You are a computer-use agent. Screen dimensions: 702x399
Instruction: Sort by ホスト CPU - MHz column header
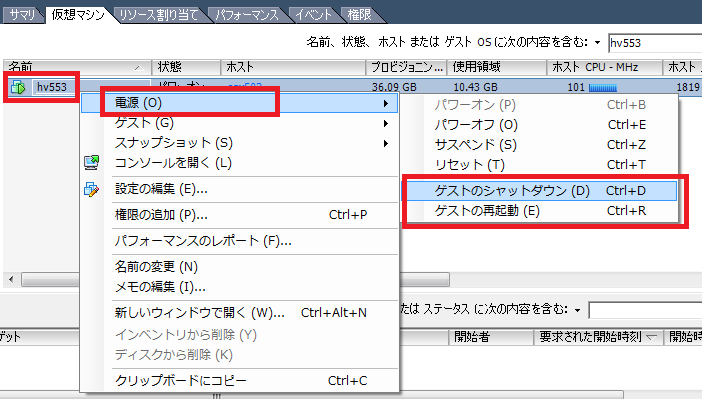(604, 67)
